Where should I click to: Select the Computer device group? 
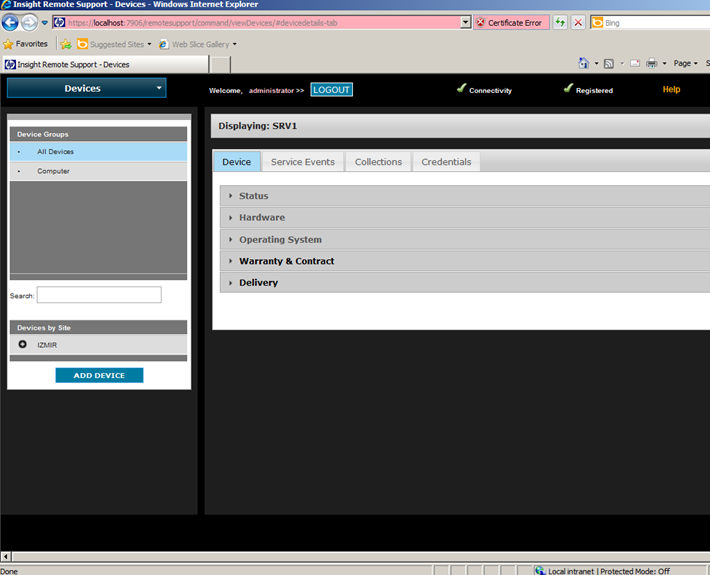click(x=53, y=171)
